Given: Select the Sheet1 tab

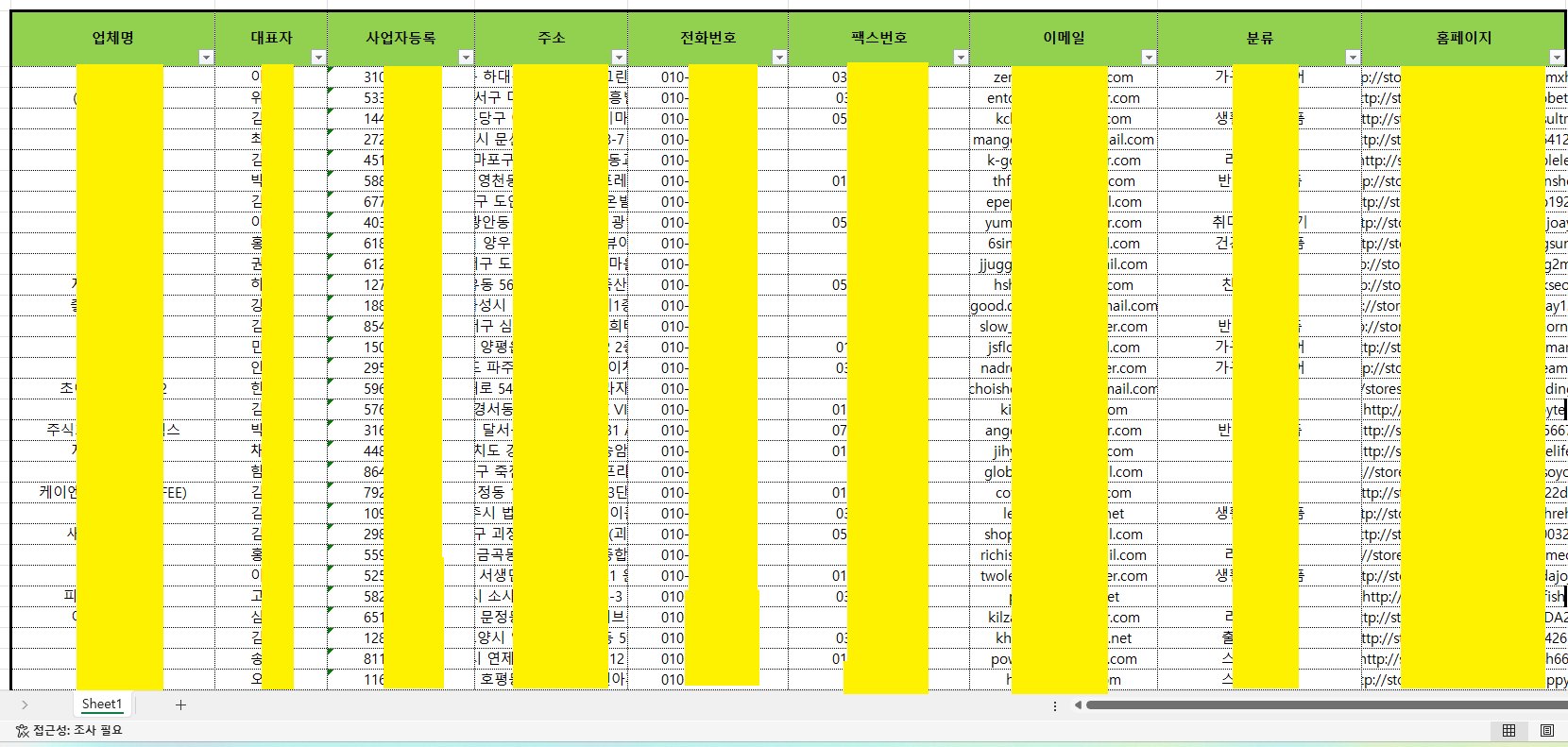Looking at the screenshot, I should click(x=102, y=704).
